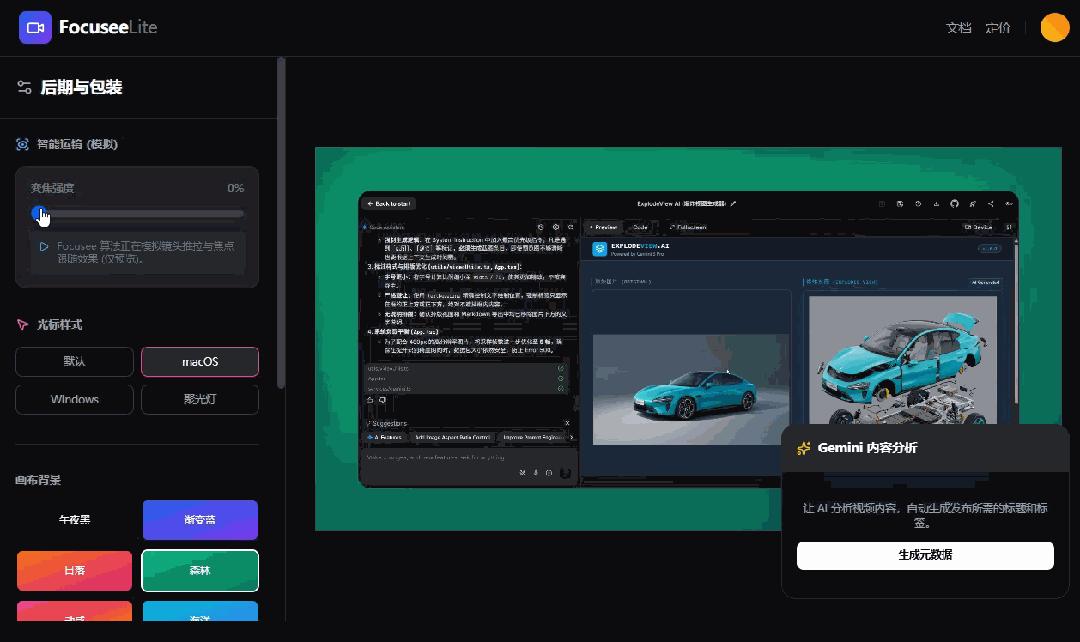The height and width of the screenshot is (642, 1080).
Task: Click the 生成元数据 button
Action: [x=925, y=555]
